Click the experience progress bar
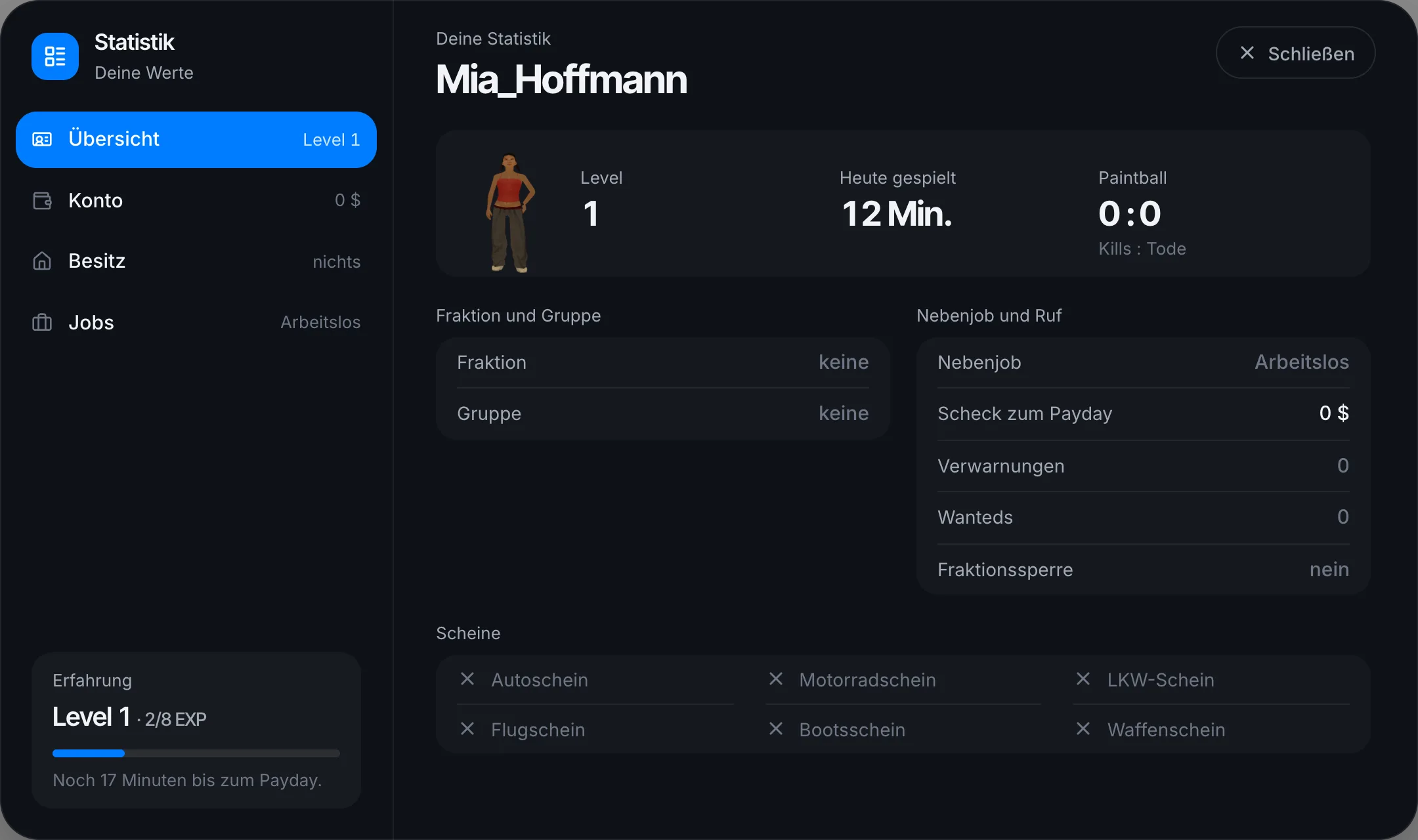The width and height of the screenshot is (1418, 840). 196,753
